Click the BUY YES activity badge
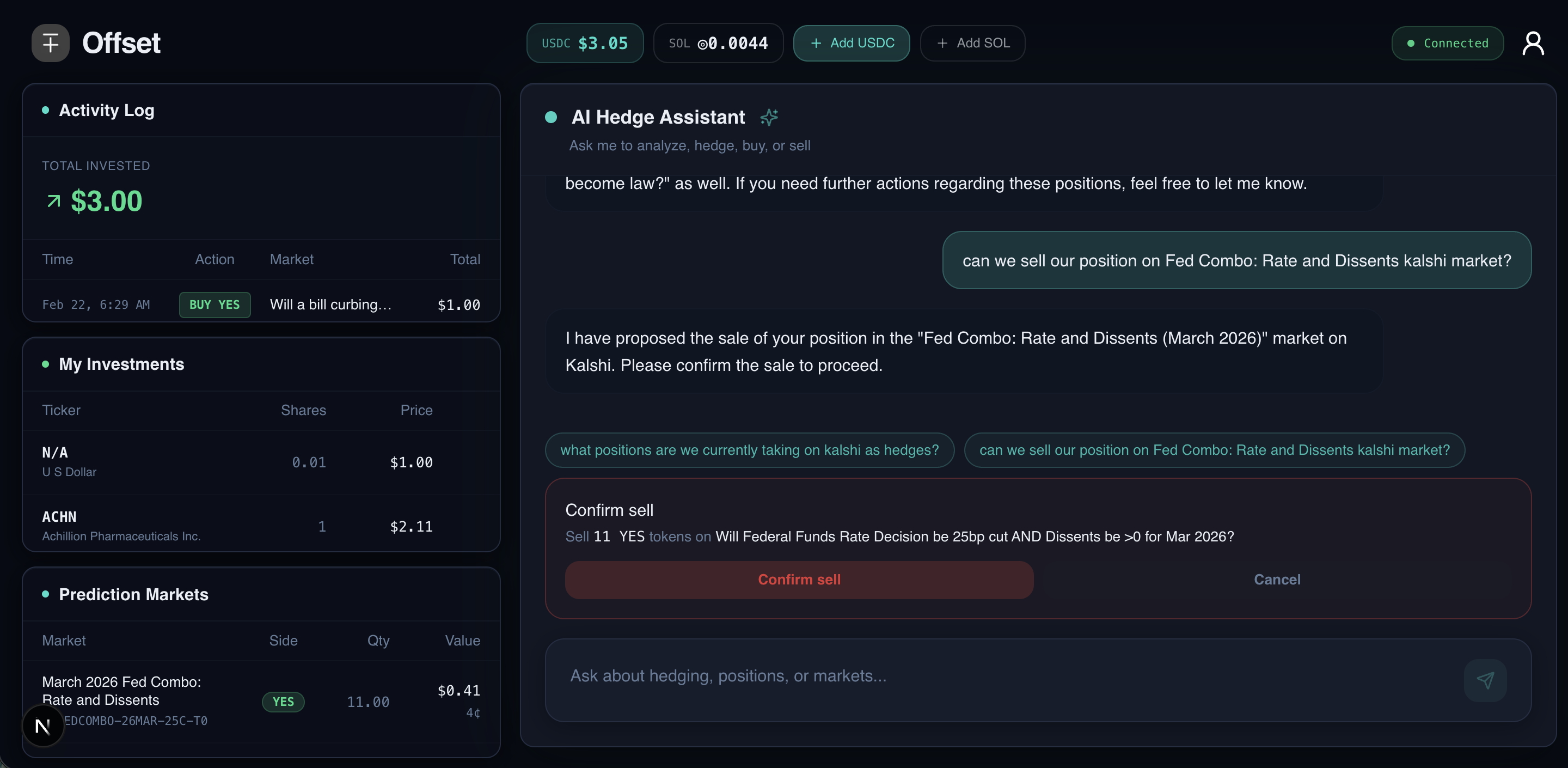The height and width of the screenshot is (768, 1568). coord(215,304)
